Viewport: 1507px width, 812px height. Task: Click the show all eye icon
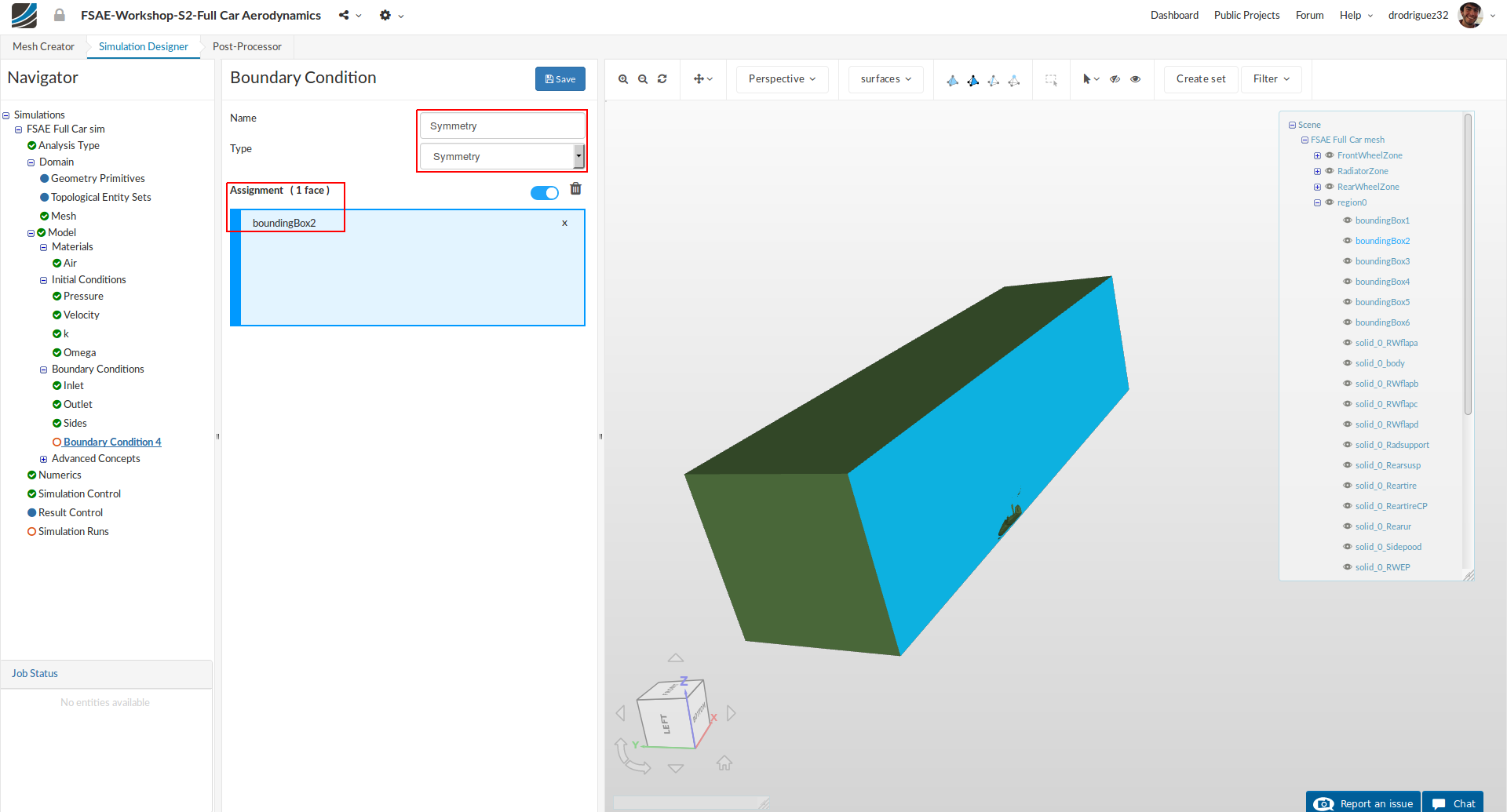1135,79
